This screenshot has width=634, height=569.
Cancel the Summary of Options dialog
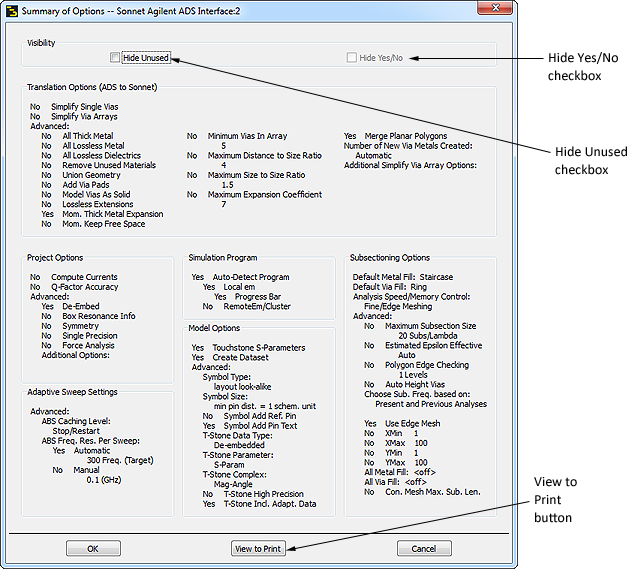[424, 549]
